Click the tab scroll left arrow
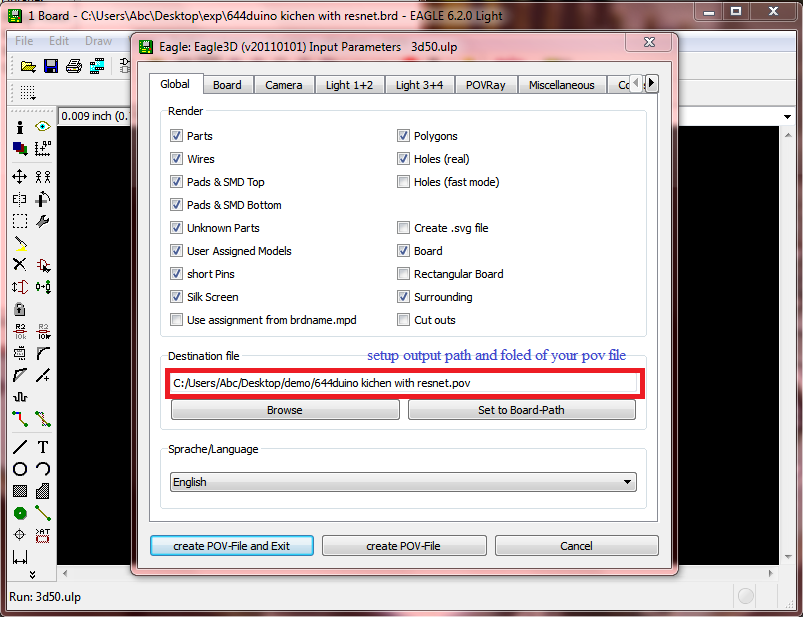 (x=636, y=82)
